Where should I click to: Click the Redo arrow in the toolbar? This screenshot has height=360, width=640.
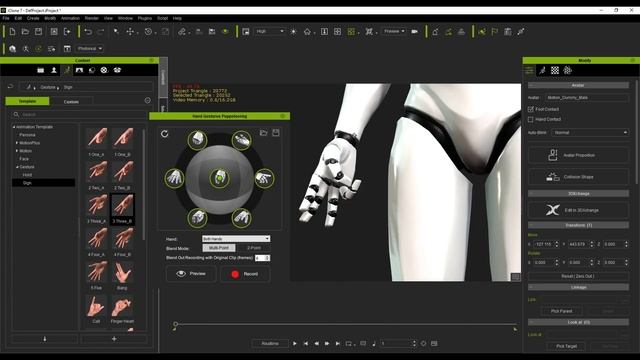[x=100, y=32]
